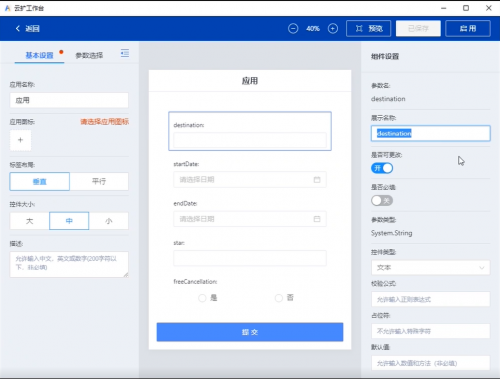This screenshot has height=379, width=500.
Task: Collapse the left panel using list icon
Action: pyautogui.click(x=125, y=53)
